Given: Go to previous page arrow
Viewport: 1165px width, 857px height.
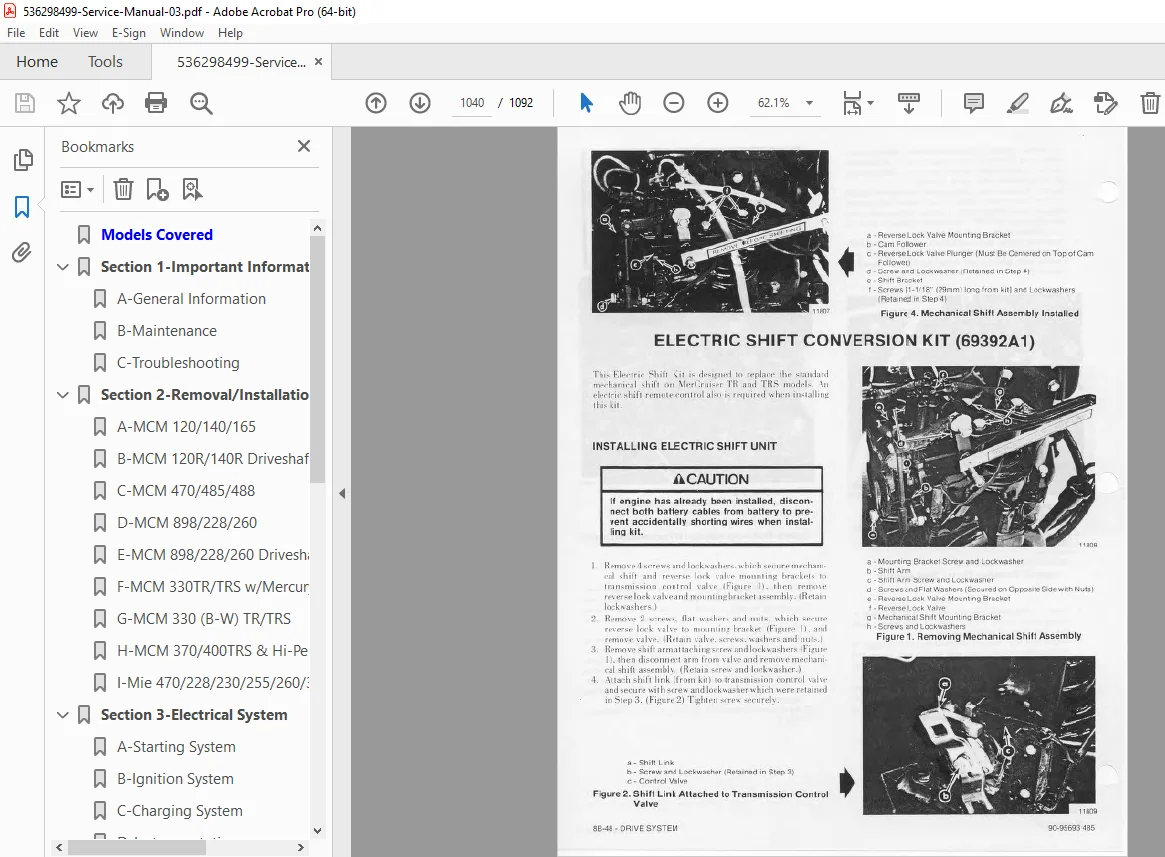Looking at the screenshot, I should 376,103.
